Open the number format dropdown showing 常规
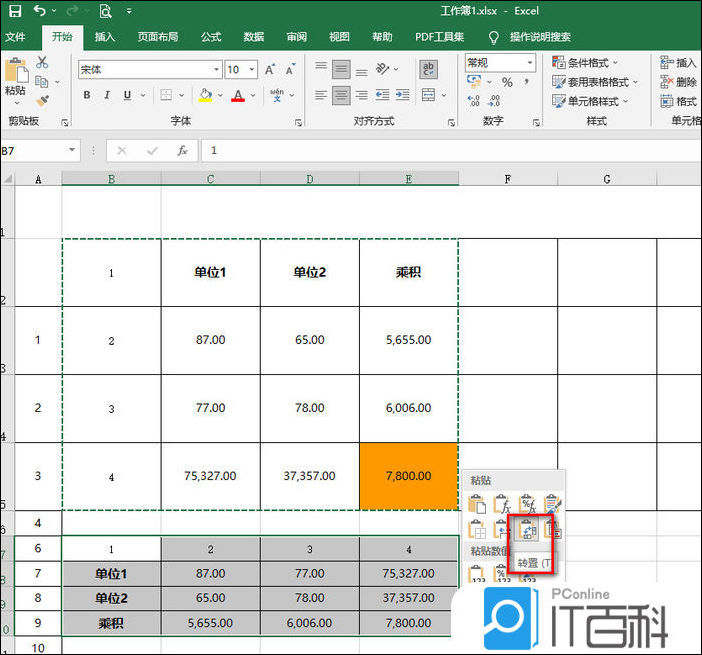 click(530, 62)
